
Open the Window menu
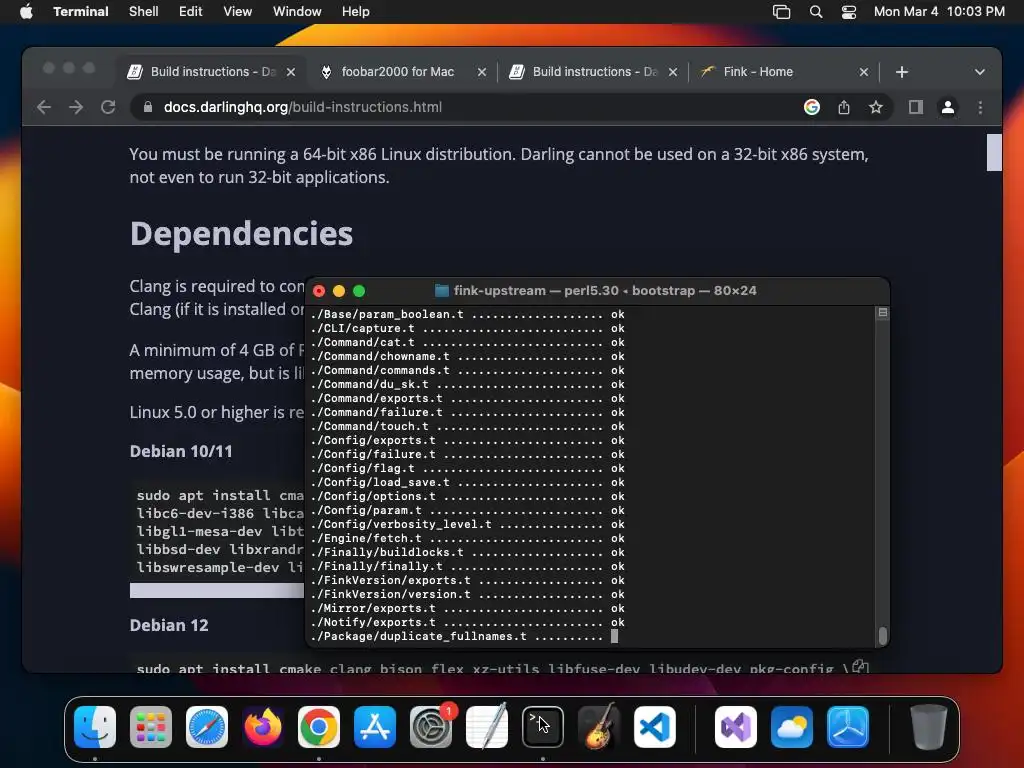point(297,12)
